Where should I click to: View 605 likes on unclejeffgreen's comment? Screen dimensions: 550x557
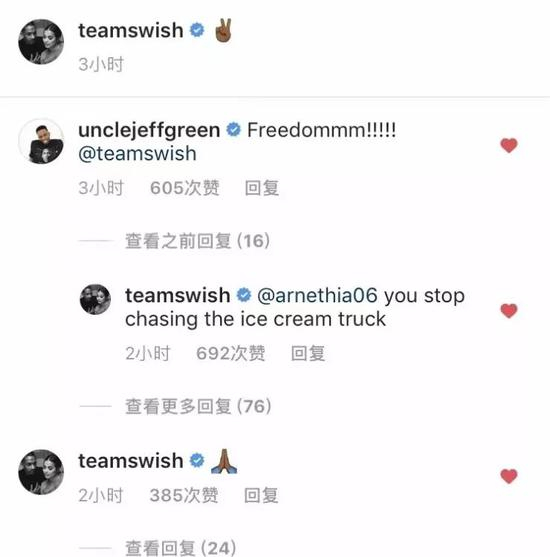tap(184, 188)
